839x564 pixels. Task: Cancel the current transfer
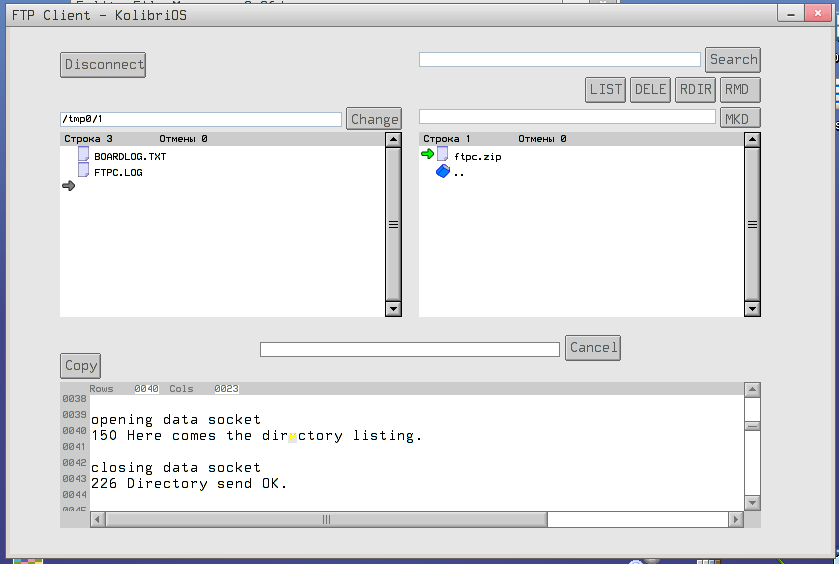coord(593,347)
